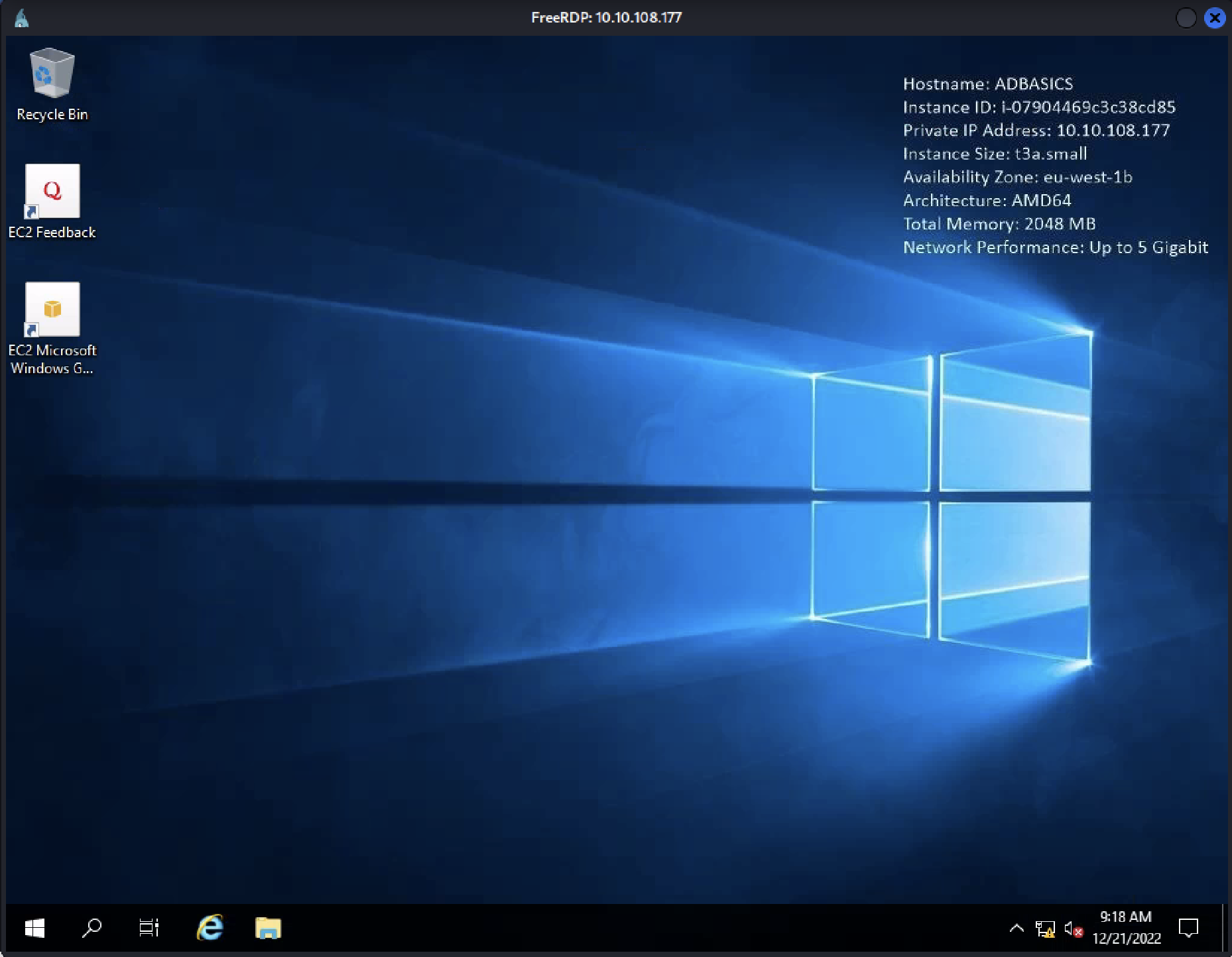Image resolution: width=1232 pixels, height=957 pixels.
Task: Select the EC2 Feedback shortcut icon
Action: 52,201
